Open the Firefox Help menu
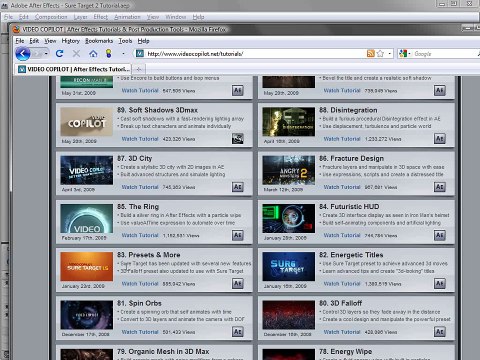480x360 pixels. point(143,41)
